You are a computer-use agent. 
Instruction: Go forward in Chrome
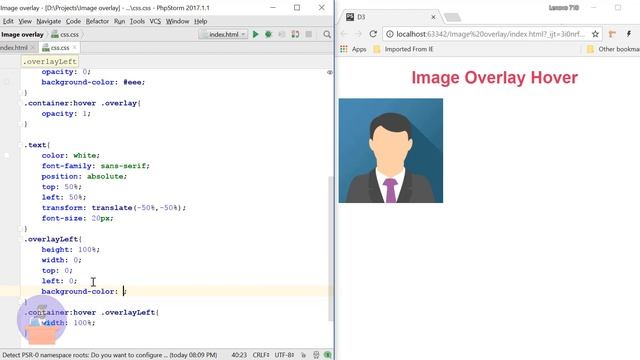click(358, 34)
